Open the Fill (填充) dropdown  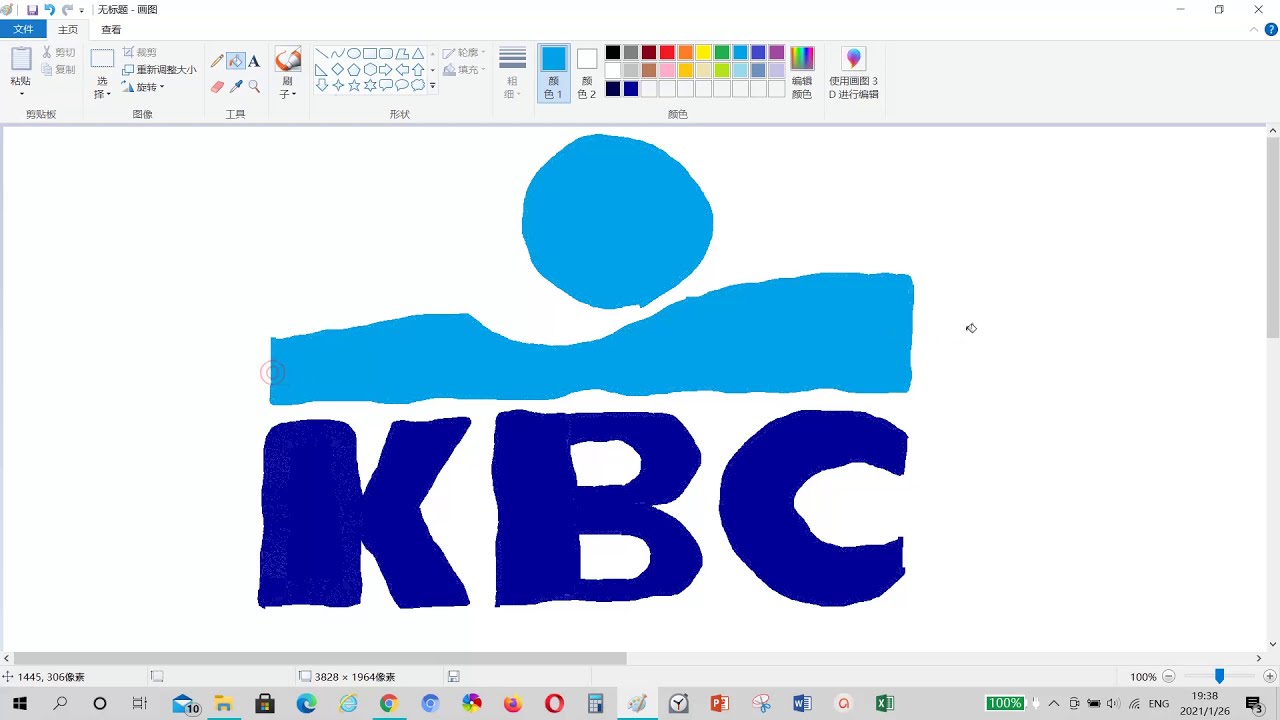pos(464,70)
